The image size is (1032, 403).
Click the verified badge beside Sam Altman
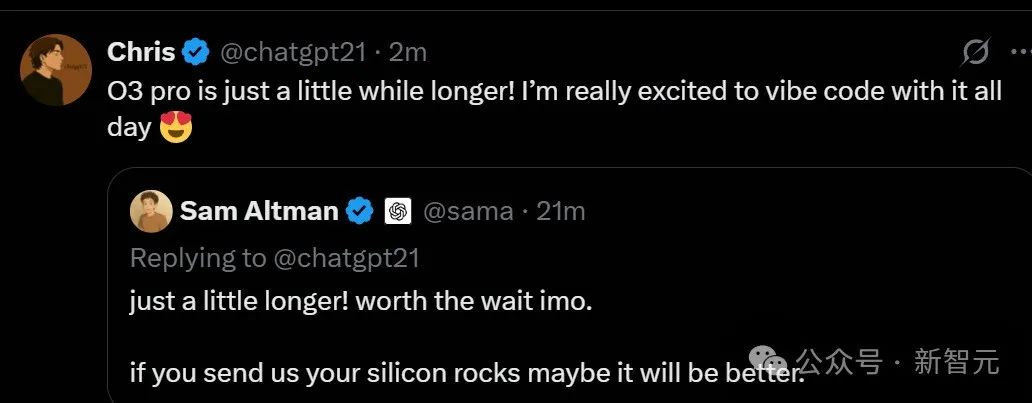click(x=360, y=211)
